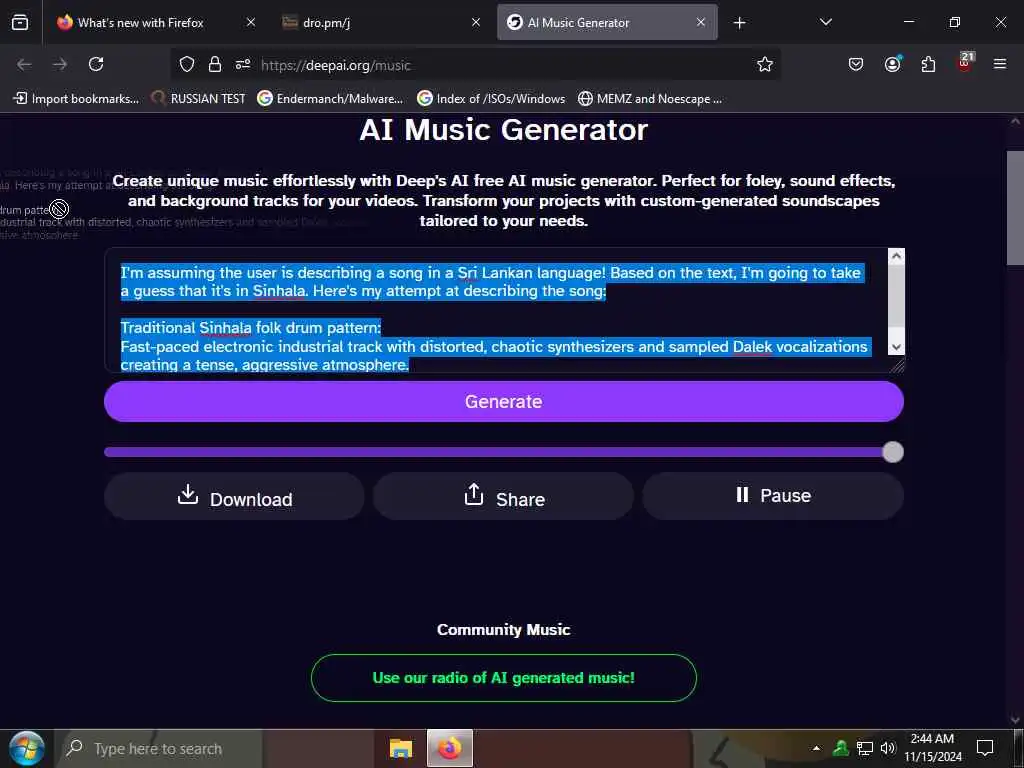The image size is (1024, 768).
Task: Open MEMZ and Noescape bookmark
Action: coord(650,99)
